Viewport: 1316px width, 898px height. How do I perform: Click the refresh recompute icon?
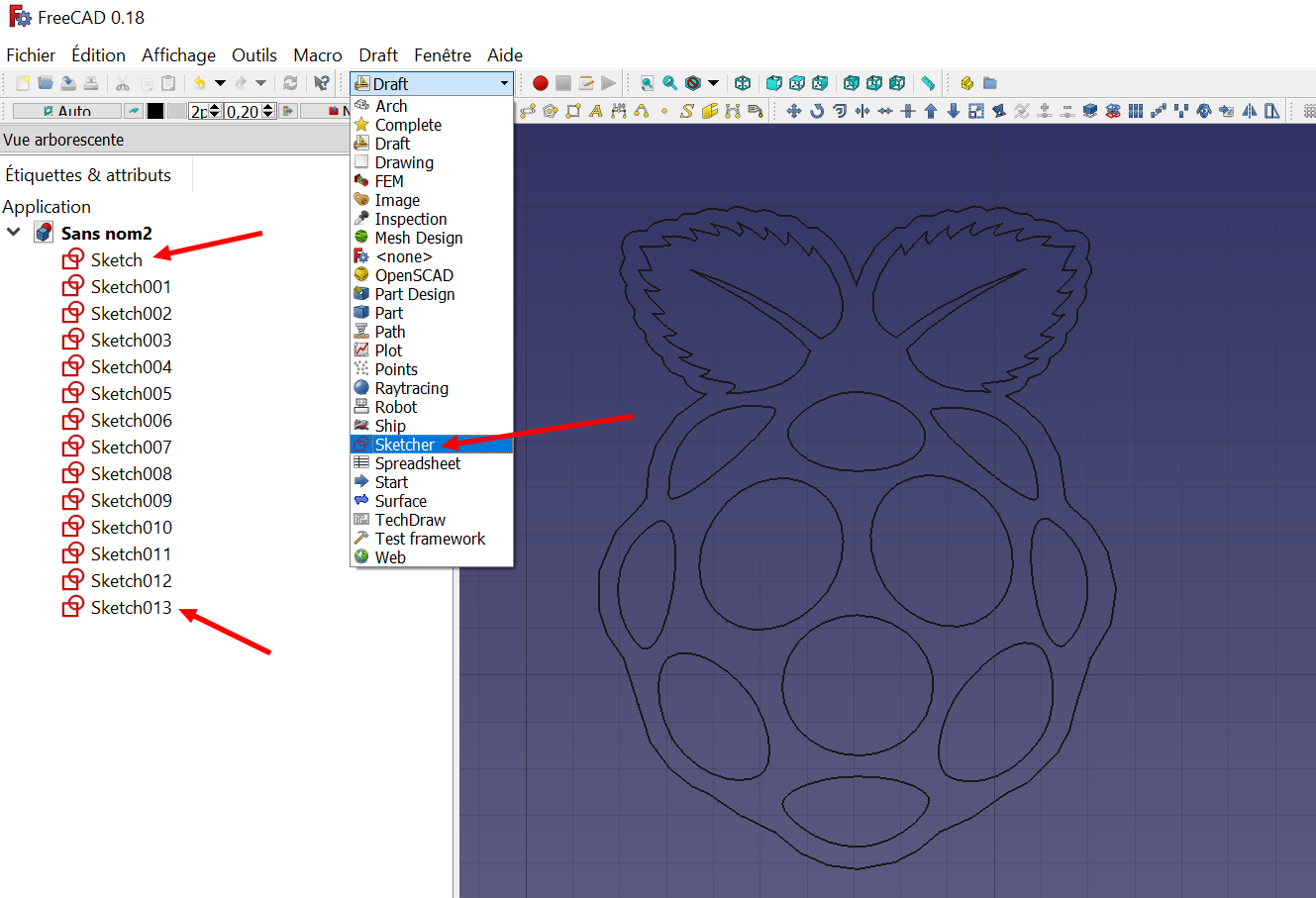click(290, 83)
